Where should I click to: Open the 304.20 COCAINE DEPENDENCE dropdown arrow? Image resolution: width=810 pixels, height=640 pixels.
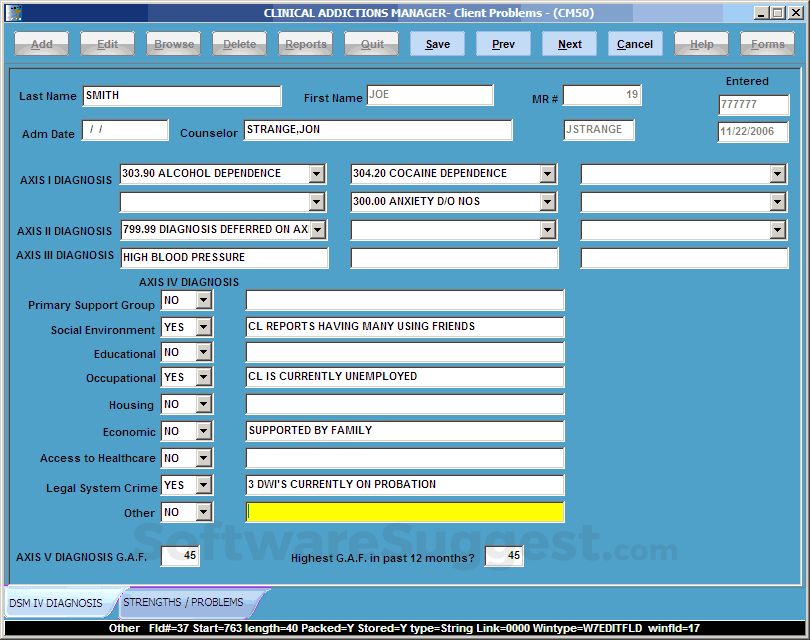548,173
